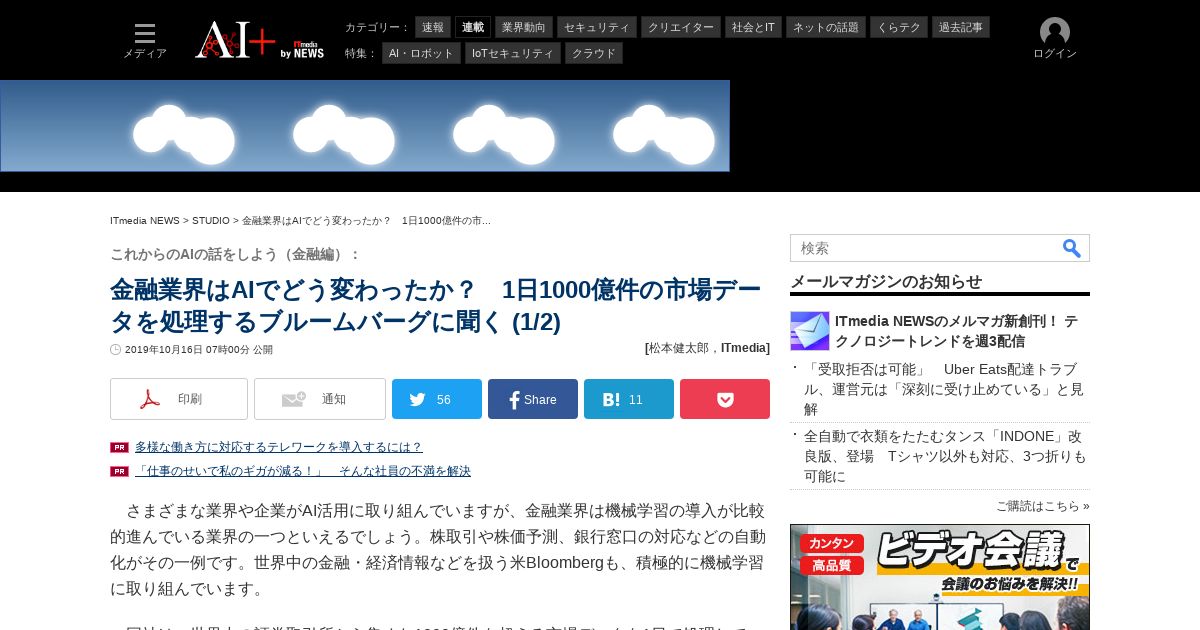Click the search magnifier icon
The width and height of the screenshot is (1200, 630).
(1071, 248)
